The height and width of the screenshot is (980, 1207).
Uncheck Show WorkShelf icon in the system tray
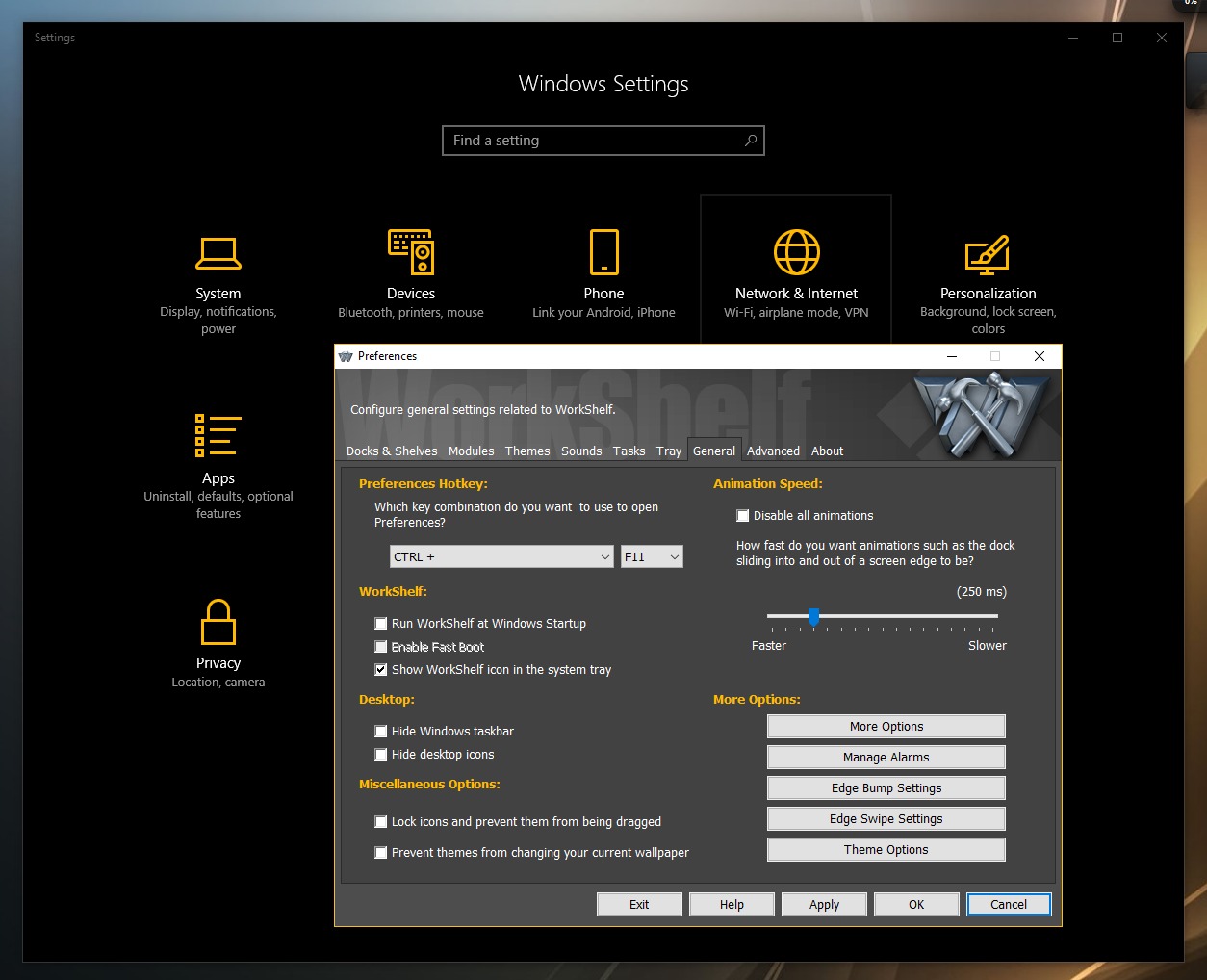[381, 670]
